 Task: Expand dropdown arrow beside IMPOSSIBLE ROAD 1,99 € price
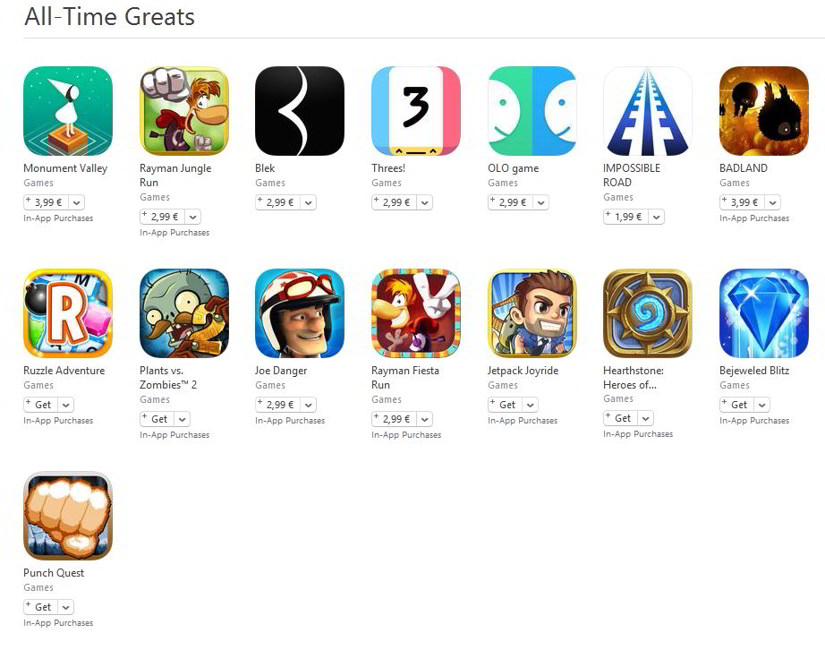pos(656,217)
